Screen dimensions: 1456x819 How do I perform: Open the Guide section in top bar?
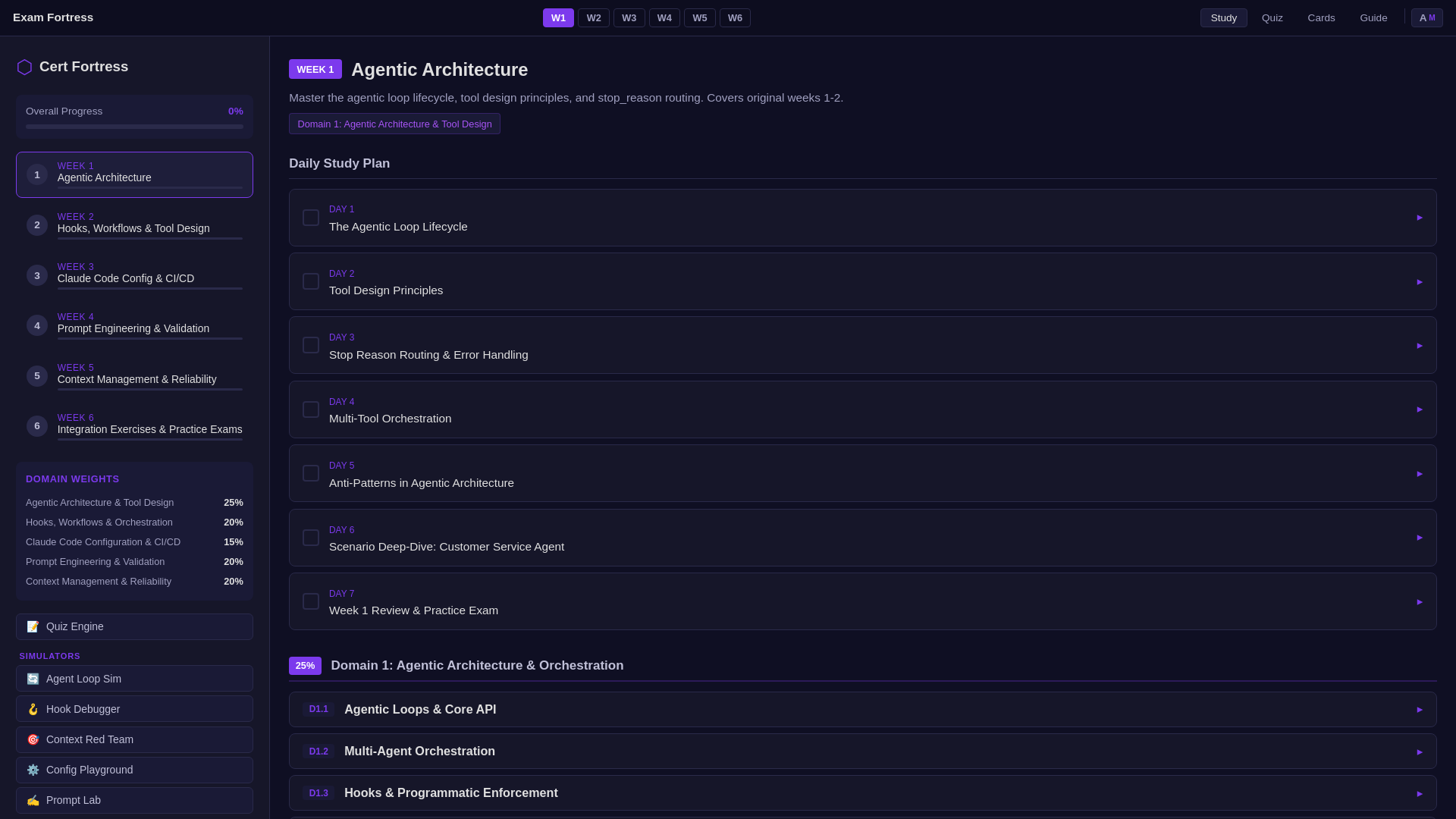click(1373, 18)
